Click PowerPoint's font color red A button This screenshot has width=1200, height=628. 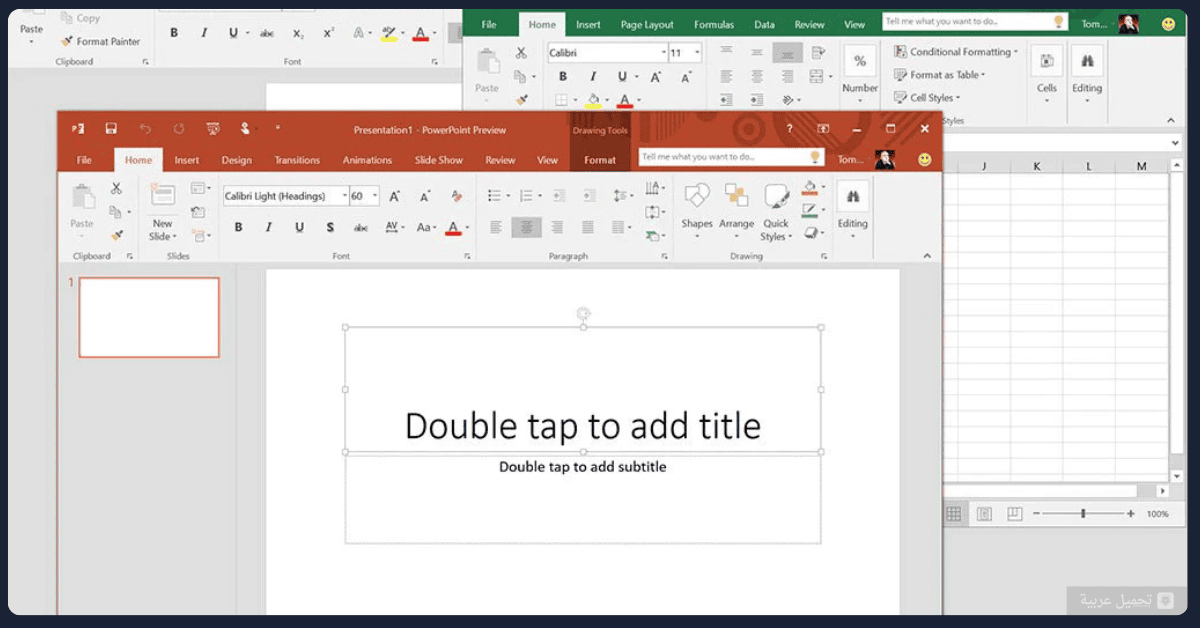pos(454,228)
